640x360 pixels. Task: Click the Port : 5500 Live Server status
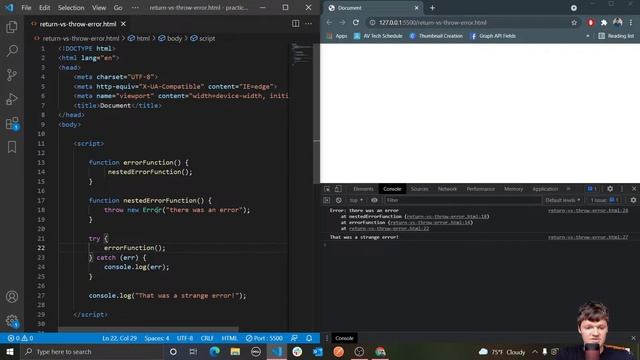click(264, 338)
